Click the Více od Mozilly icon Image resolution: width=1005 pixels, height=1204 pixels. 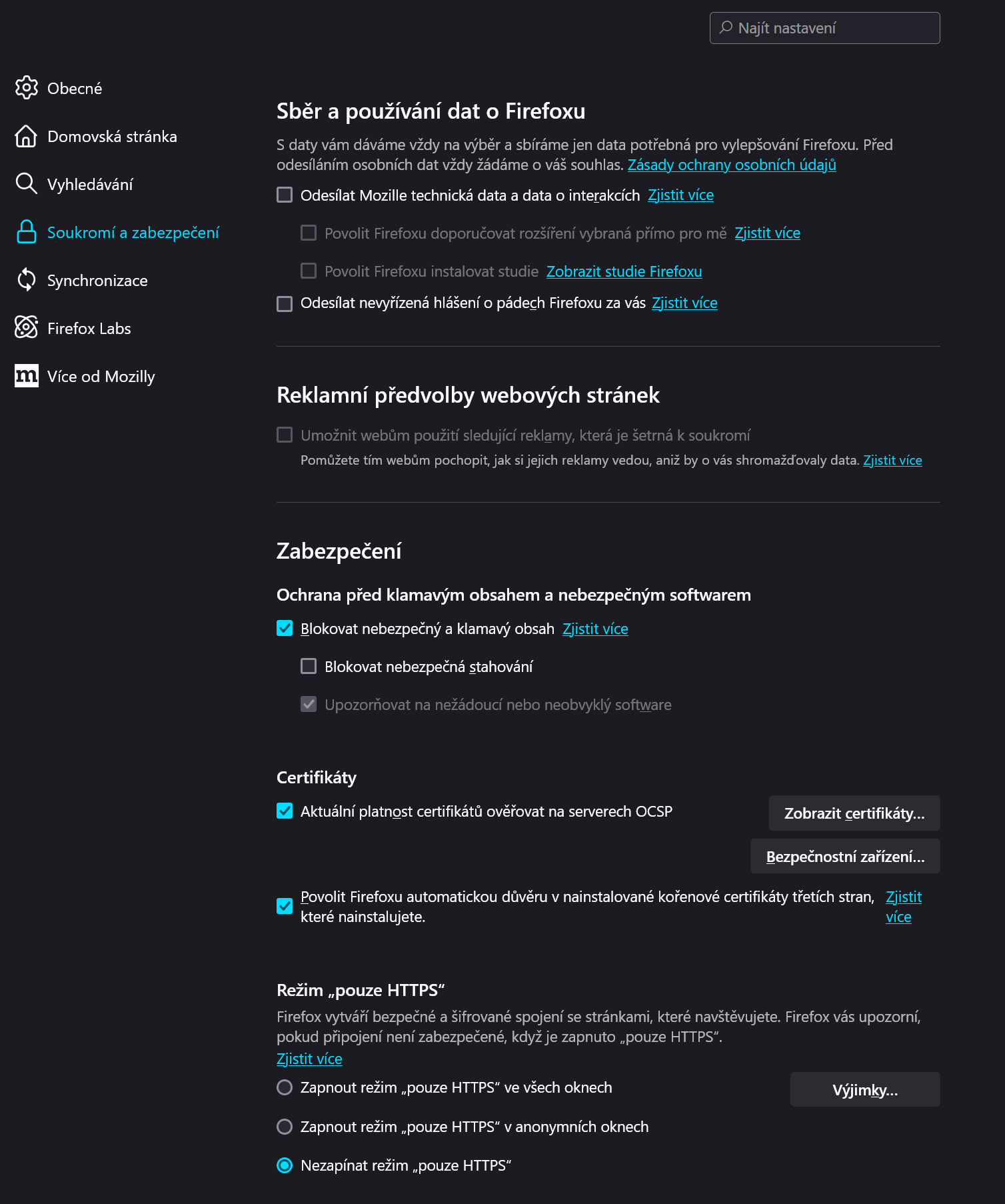coord(27,375)
